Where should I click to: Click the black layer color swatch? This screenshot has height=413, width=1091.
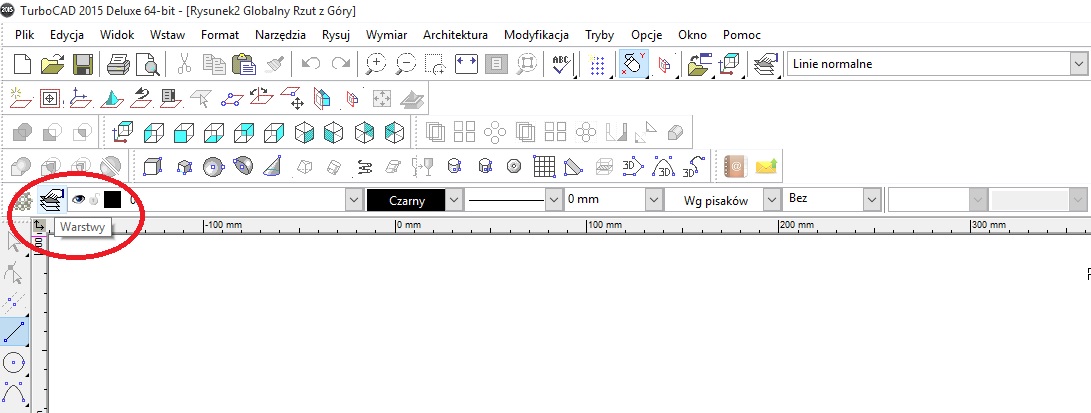[x=112, y=199]
